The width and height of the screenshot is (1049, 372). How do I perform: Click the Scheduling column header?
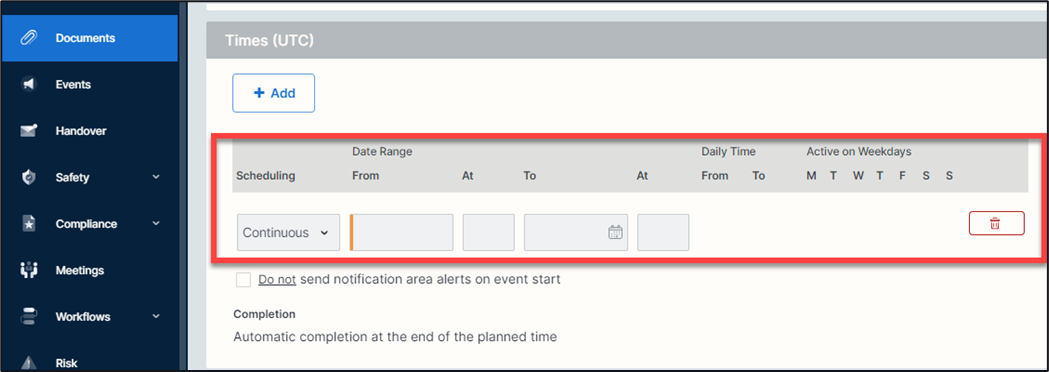point(266,176)
